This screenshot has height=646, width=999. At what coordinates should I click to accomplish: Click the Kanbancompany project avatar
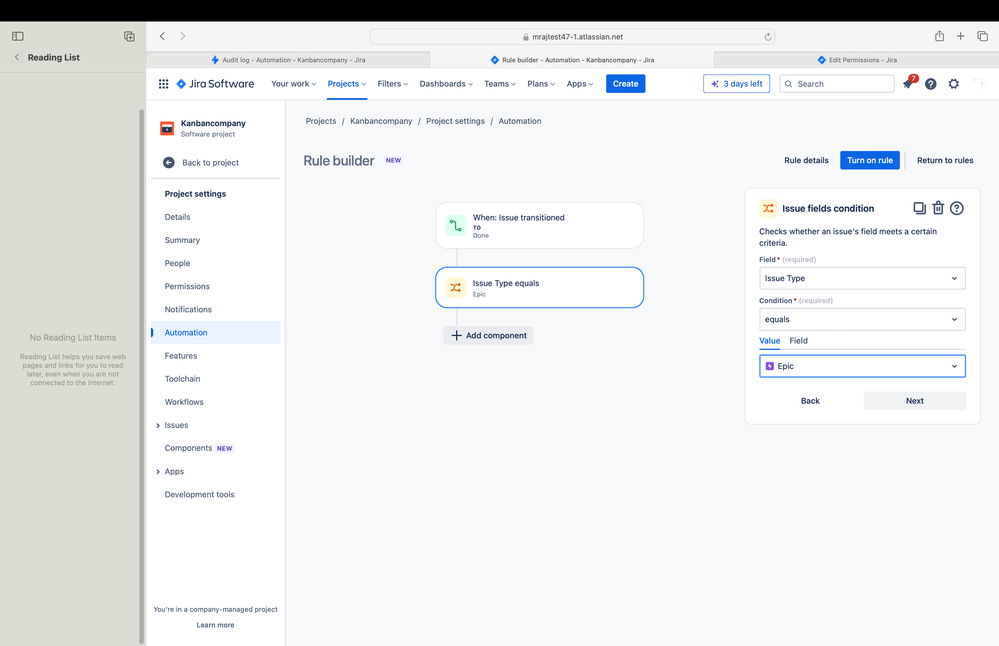(167, 128)
